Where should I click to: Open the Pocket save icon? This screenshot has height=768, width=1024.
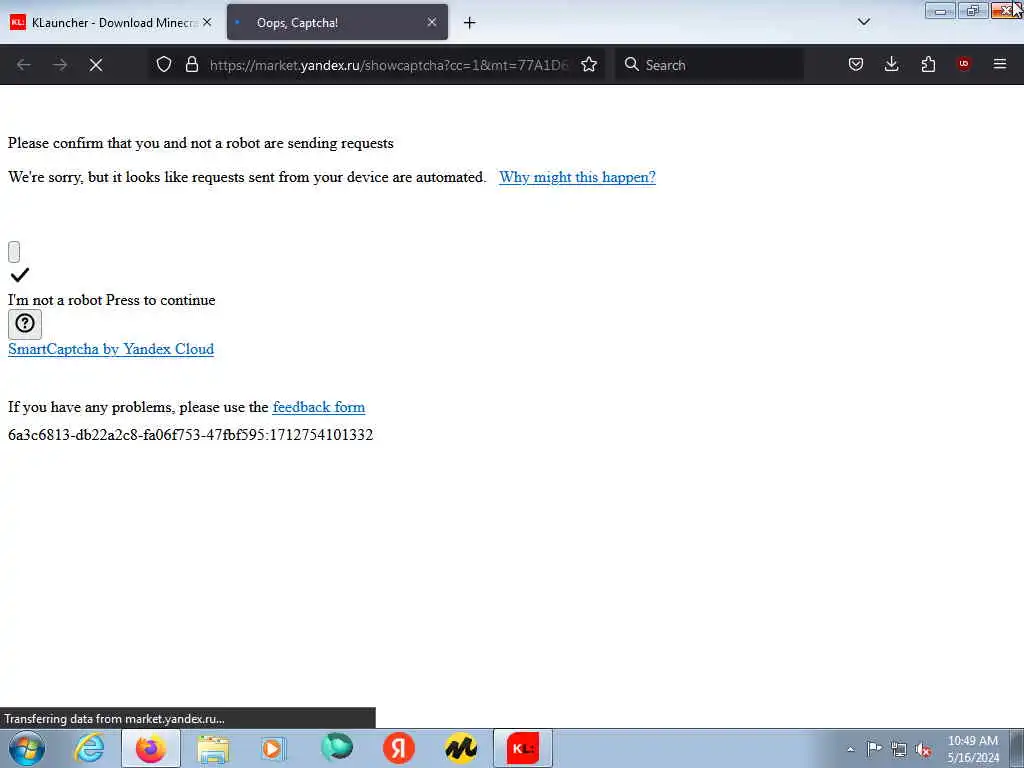tap(856, 64)
